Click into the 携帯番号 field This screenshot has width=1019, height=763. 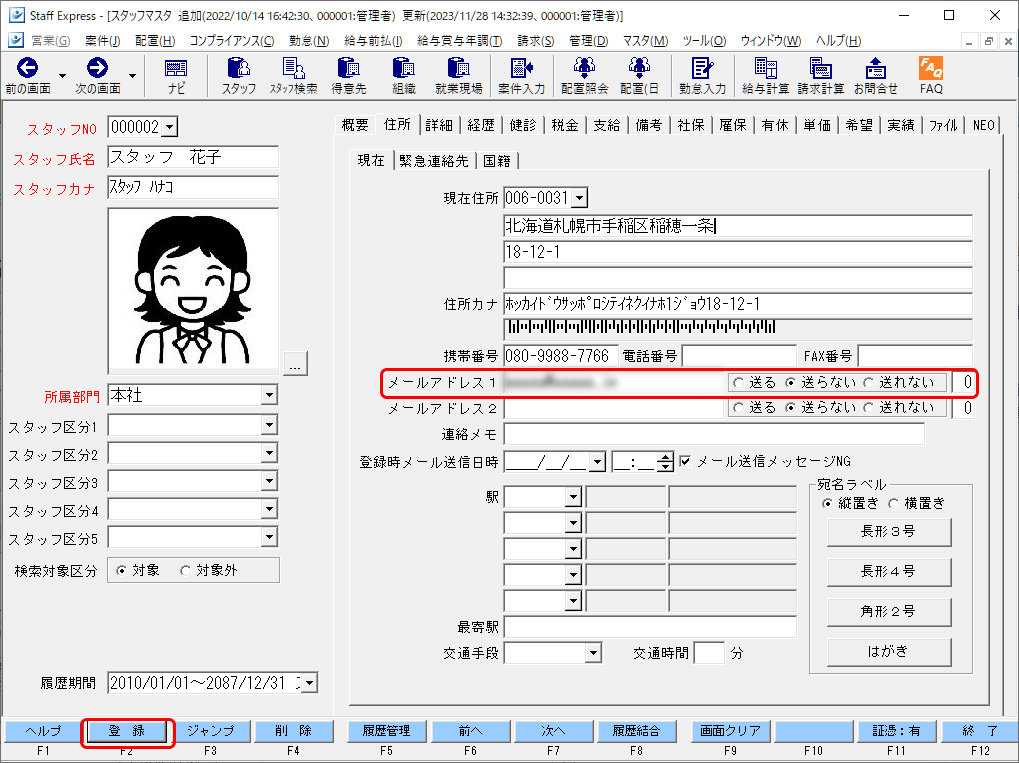click(560, 356)
